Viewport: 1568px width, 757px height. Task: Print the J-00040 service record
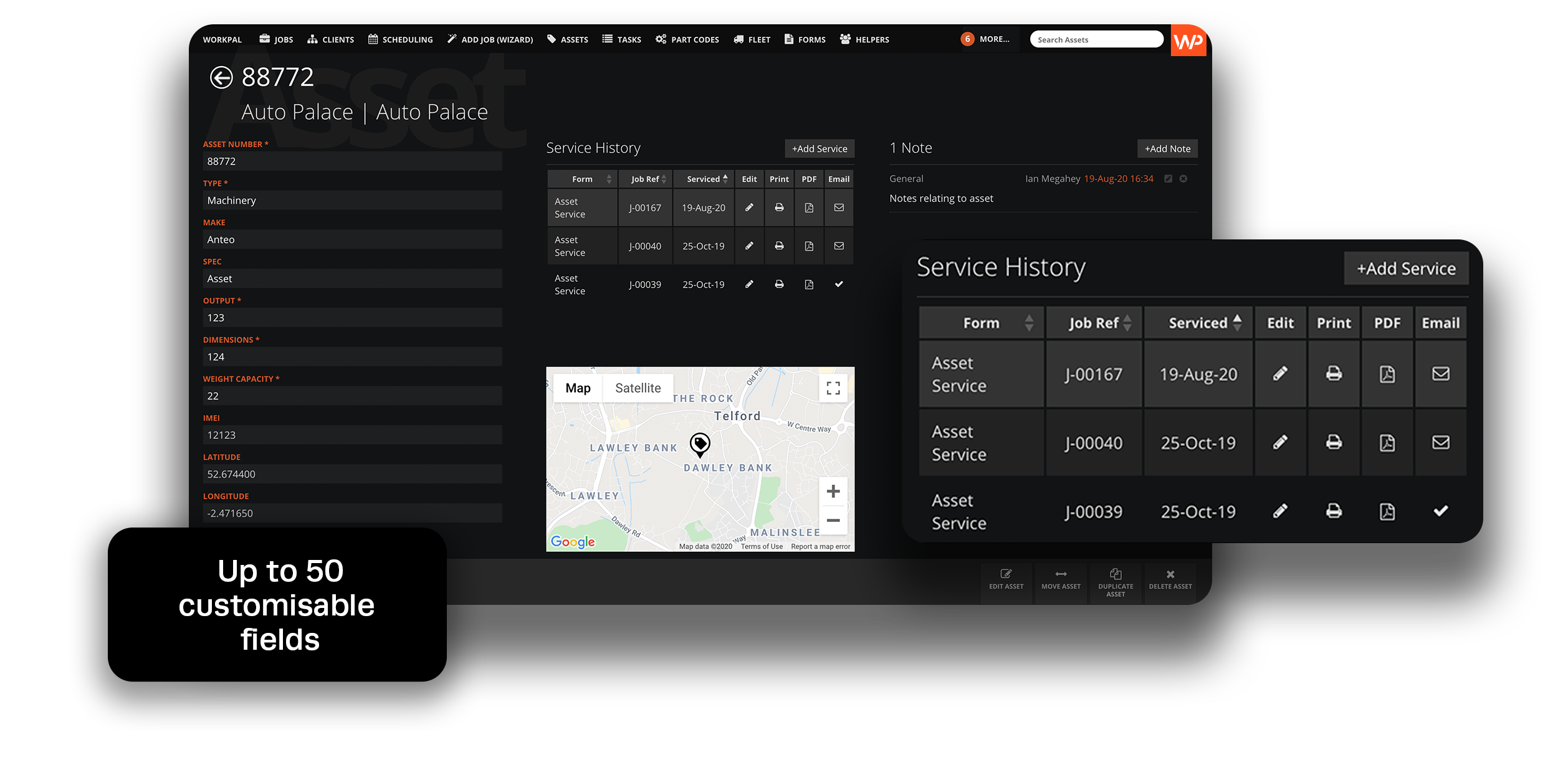point(779,246)
